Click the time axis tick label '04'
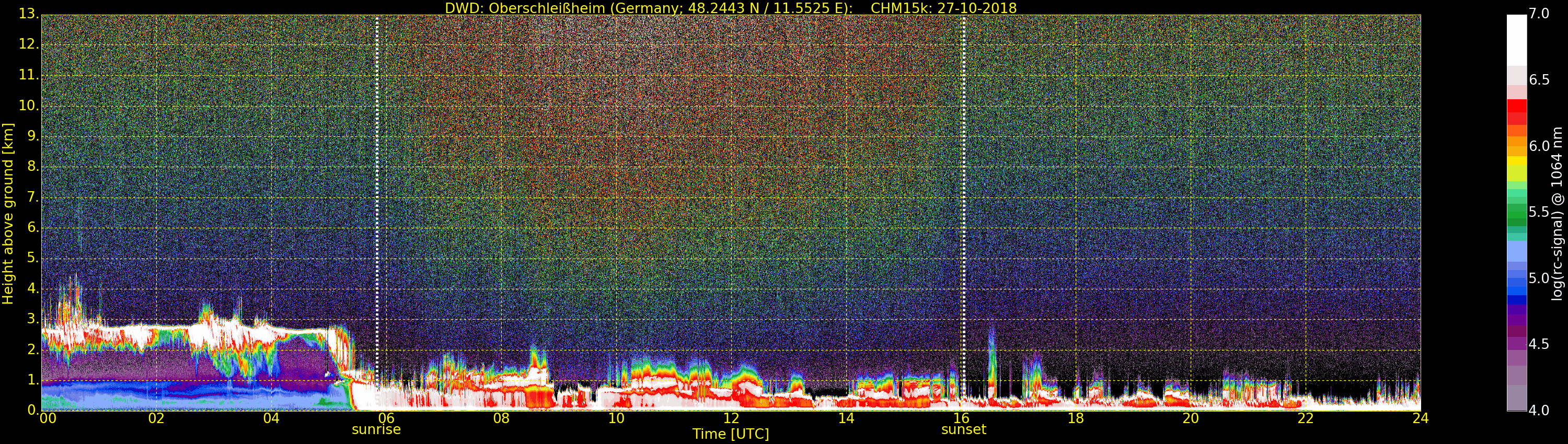Viewport: 1568px width, 444px height. pos(271,418)
